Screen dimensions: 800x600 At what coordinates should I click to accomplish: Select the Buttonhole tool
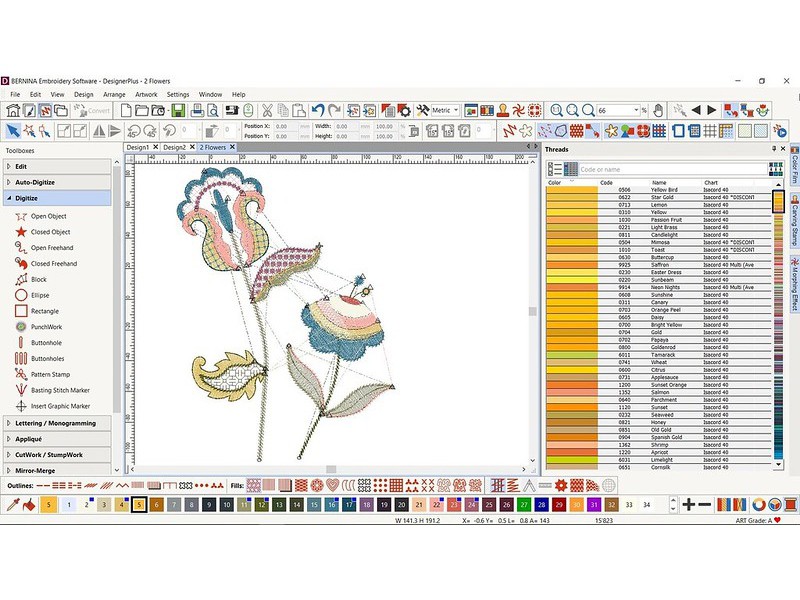pos(48,343)
